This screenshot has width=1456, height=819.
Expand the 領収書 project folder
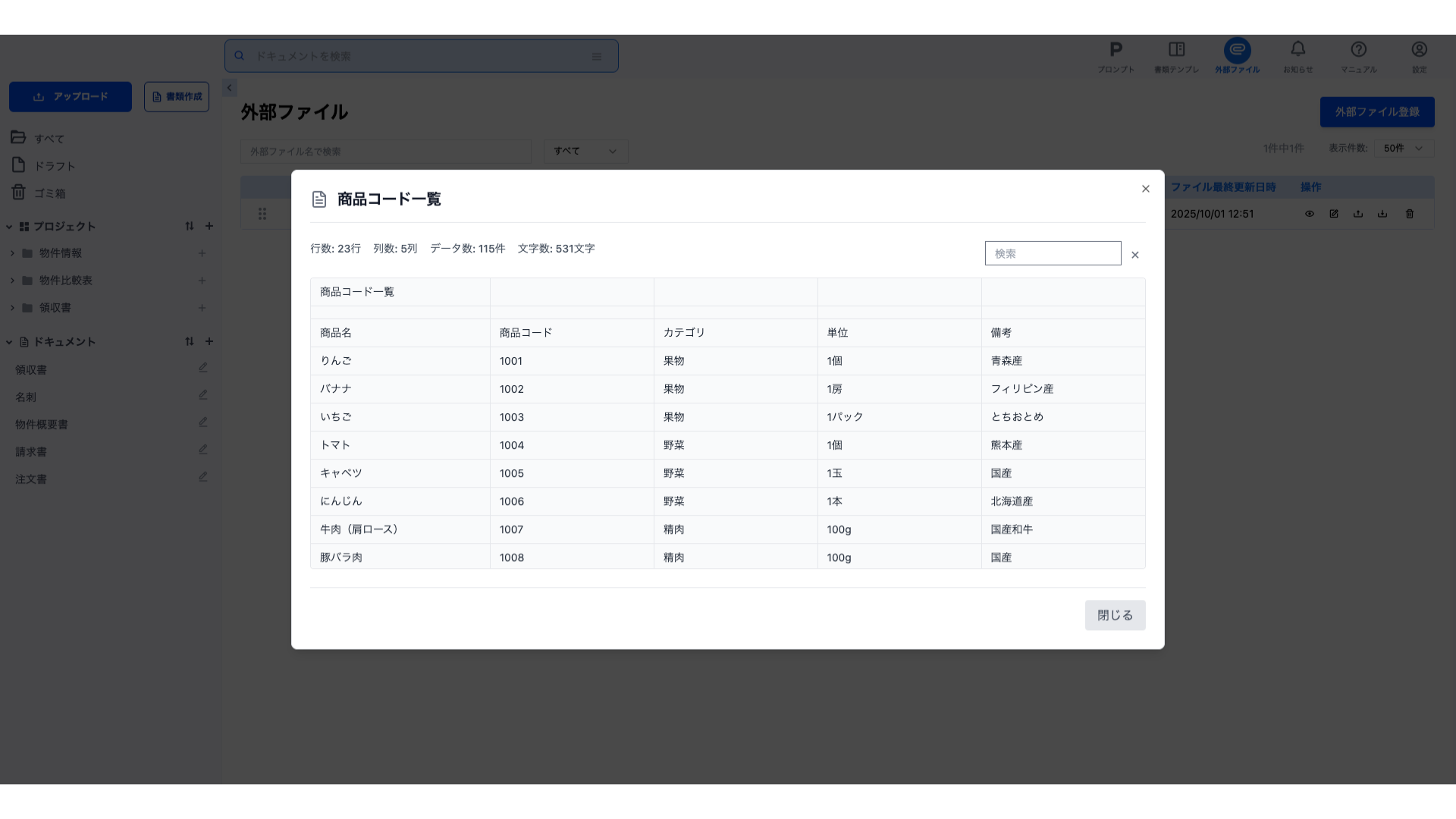pyautogui.click(x=12, y=308)
